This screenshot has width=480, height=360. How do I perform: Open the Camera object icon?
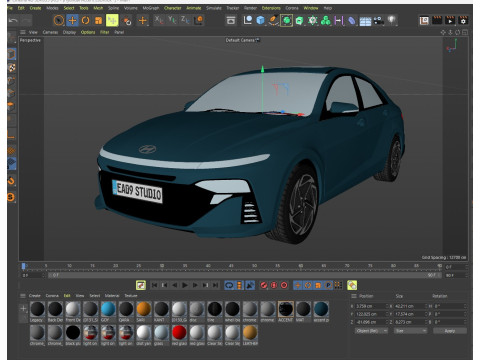pyautogui.click(x=378, y=21)
